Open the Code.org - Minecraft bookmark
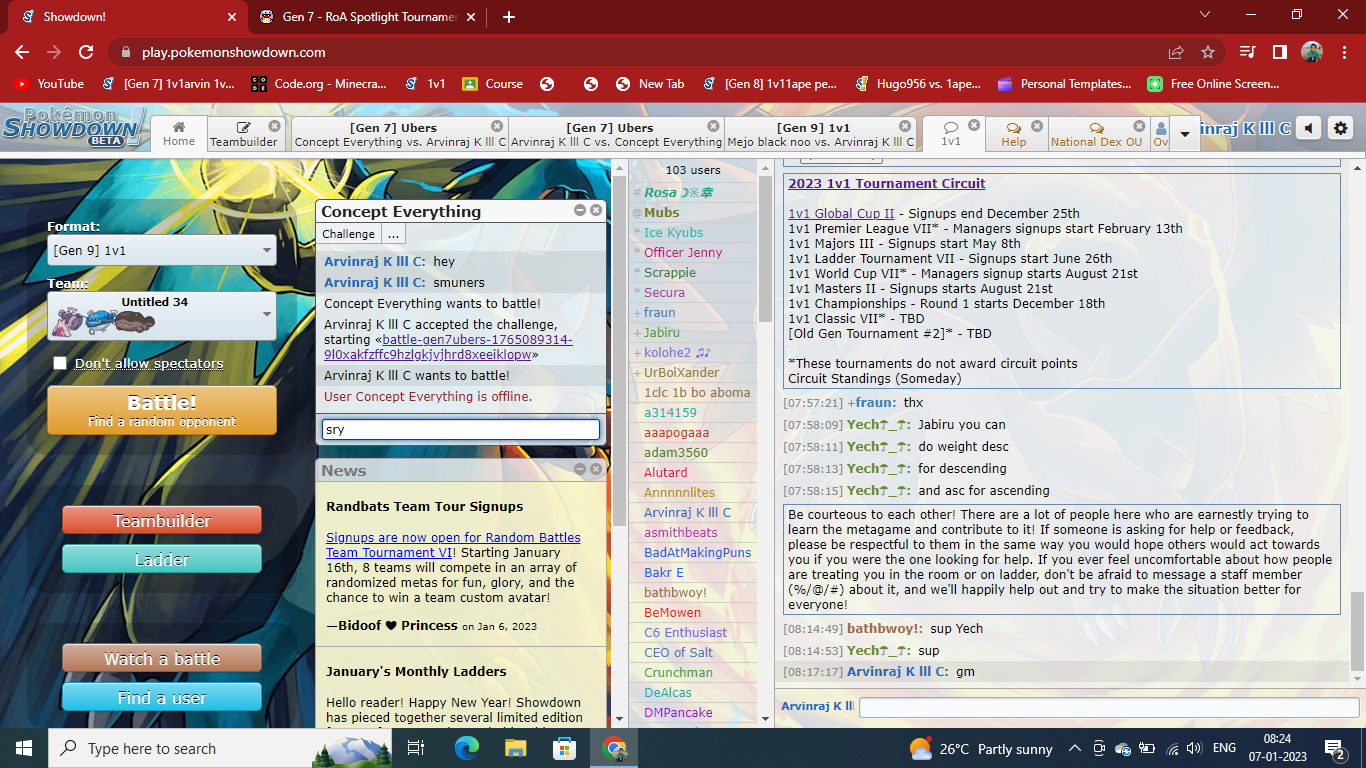Viewport: 1366px width, 768px height. [319, 84]
